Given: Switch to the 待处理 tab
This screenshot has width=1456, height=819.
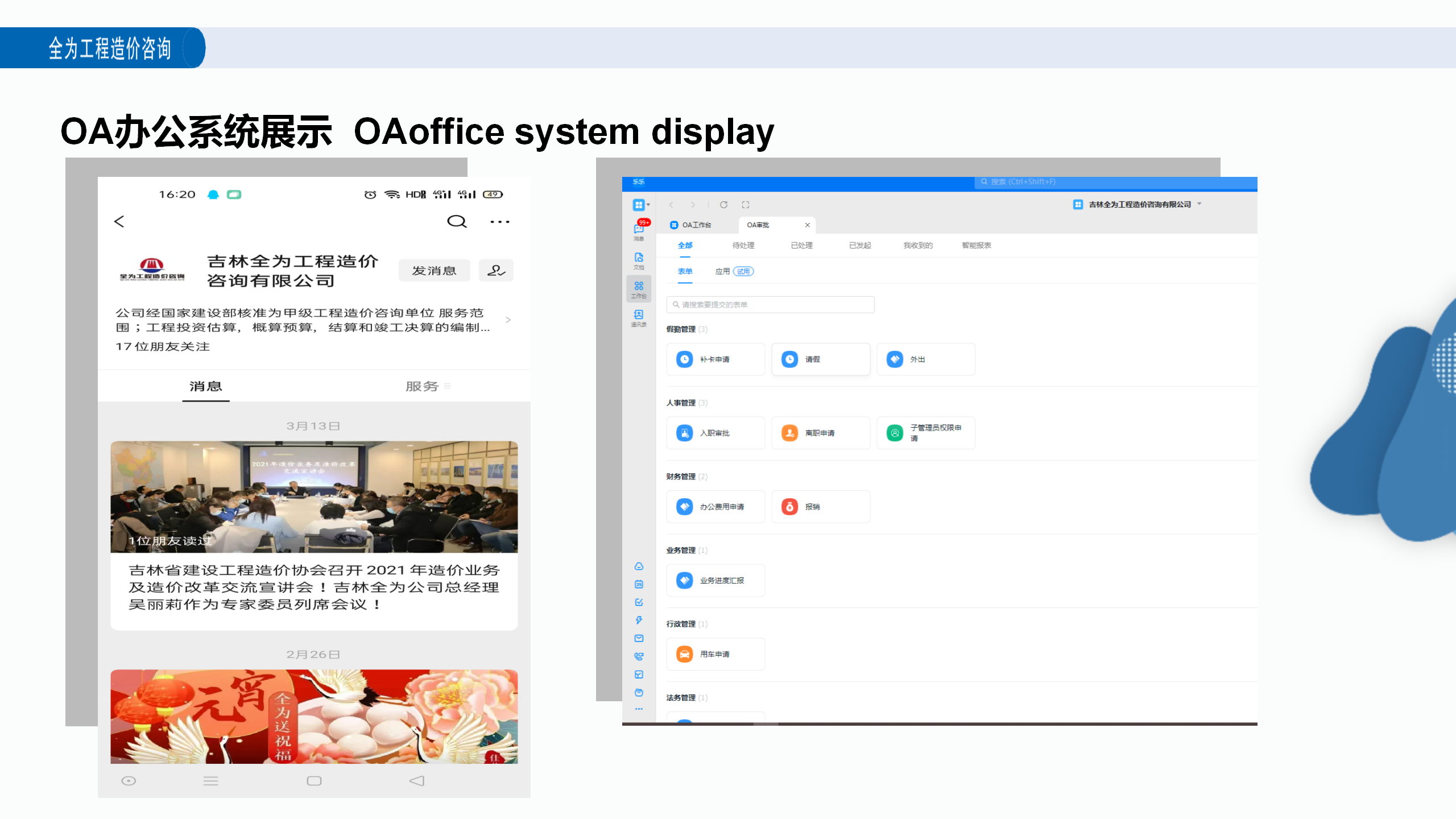Looking at the screenshot, I should tap(743, 245).
